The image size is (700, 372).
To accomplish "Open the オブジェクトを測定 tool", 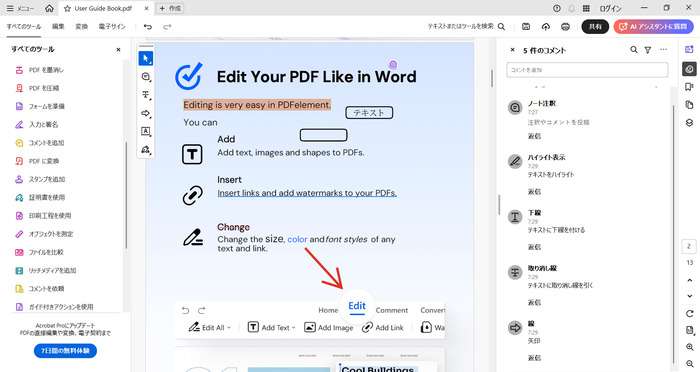I will click(x=44, y=234).
